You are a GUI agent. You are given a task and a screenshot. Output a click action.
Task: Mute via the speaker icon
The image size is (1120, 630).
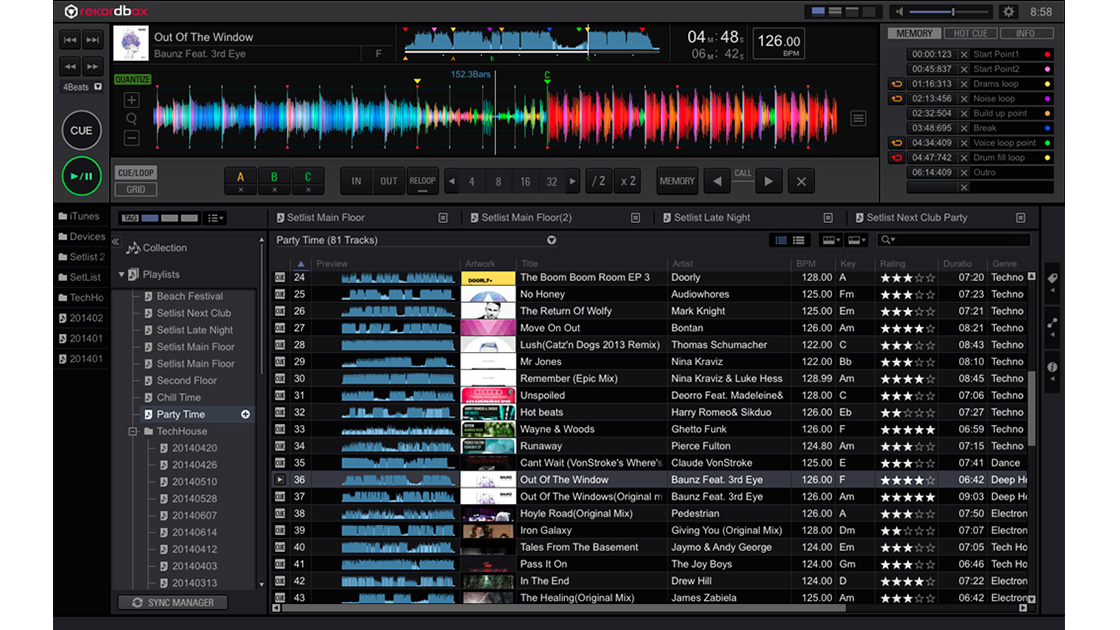899,12
